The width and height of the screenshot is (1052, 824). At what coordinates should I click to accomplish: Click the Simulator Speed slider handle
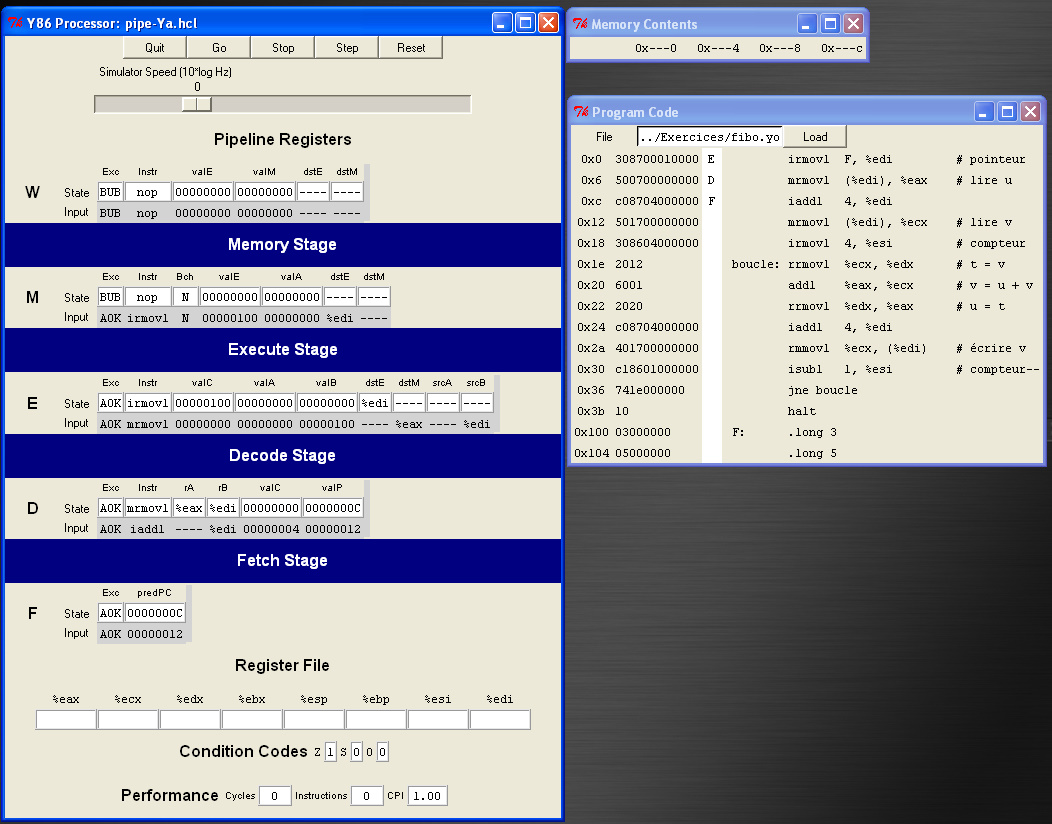point(197,104)
